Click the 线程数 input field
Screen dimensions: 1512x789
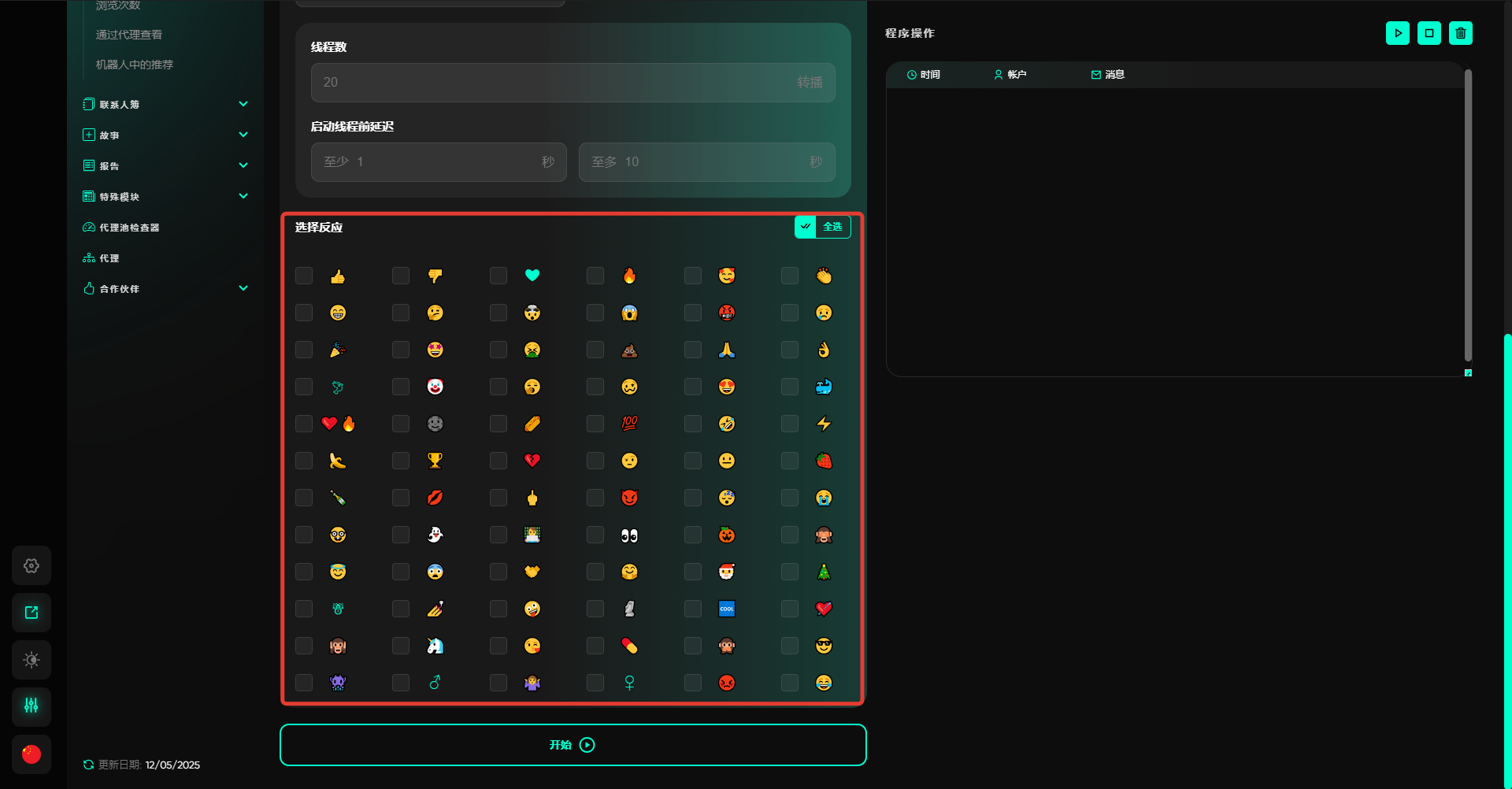coord(551,83)
